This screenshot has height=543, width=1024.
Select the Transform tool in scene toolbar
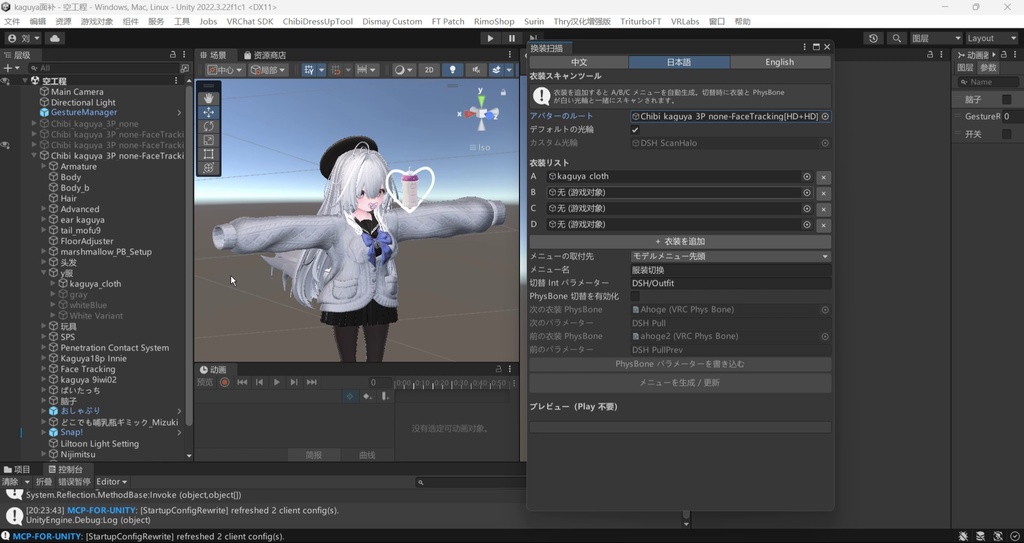[x=208, y=168]
